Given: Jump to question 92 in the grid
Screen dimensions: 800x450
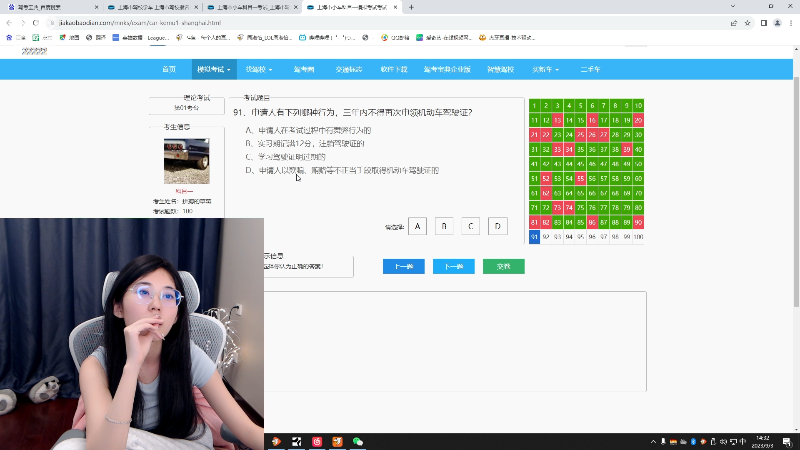Looking at the screenshot, I should (x=546, y=237).
